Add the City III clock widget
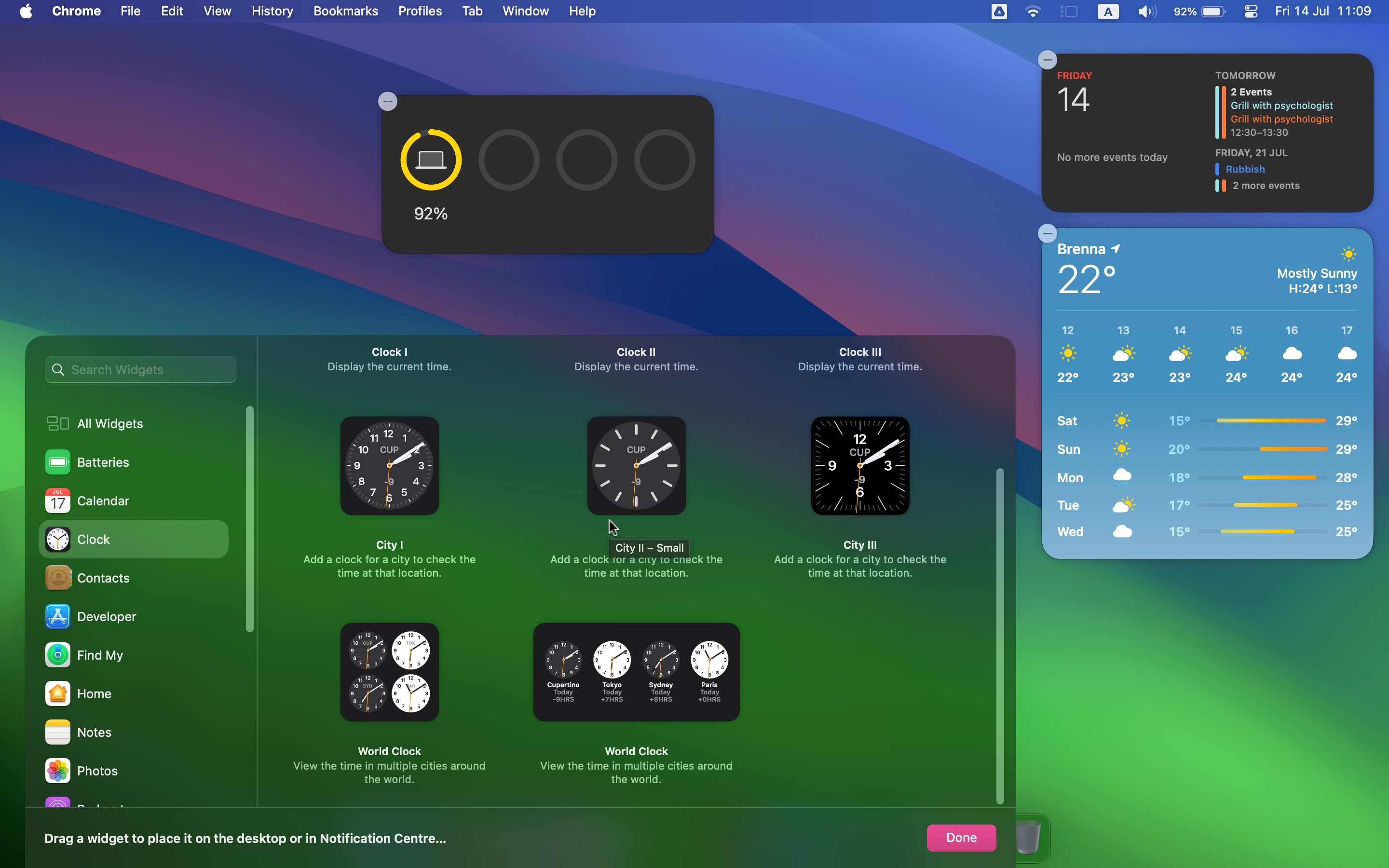Image resolution: width=1389 pixels, height=868 pixels. click(x=860, y=465)
